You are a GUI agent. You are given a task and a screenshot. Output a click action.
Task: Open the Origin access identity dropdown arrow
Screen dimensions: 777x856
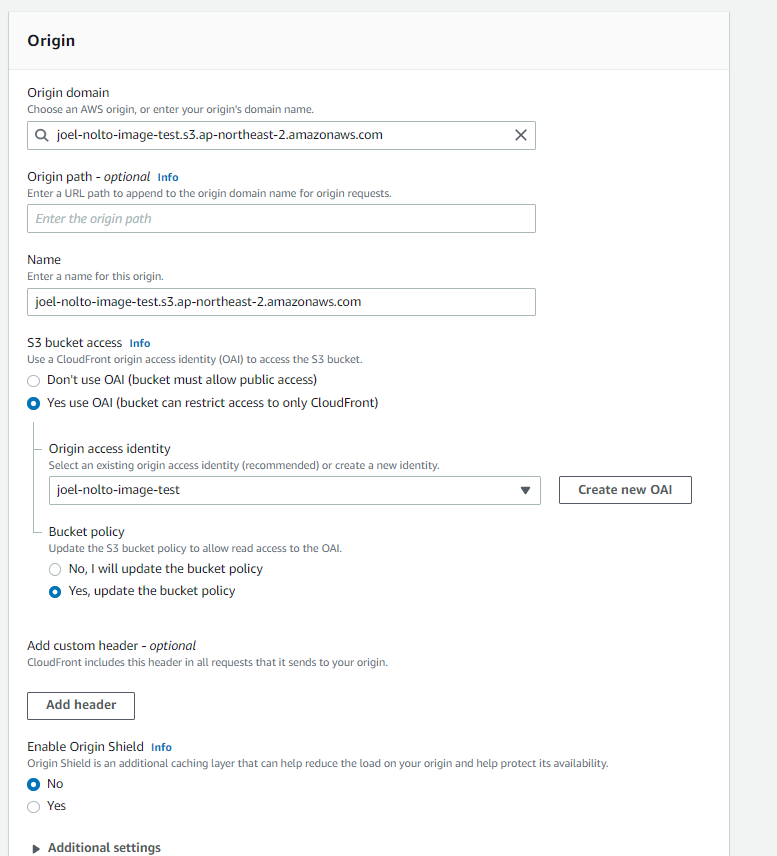[x=525, y=490]
